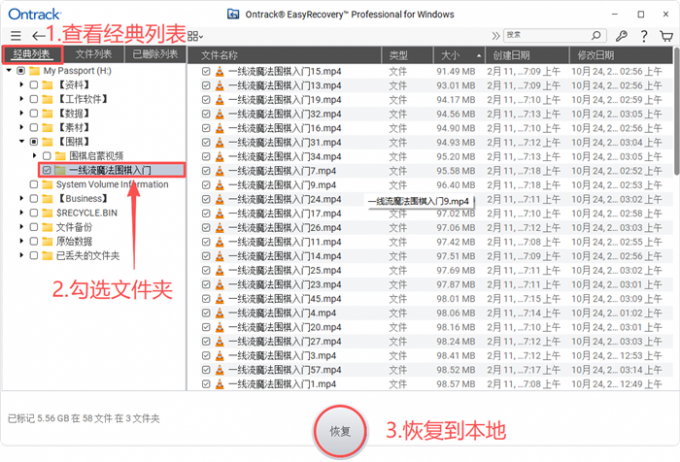Click VLC icon of 一线流魔法围棋入门16.mp4
Image resolution: width=680 pixels, height=462 pixels.
click(220, 128)
